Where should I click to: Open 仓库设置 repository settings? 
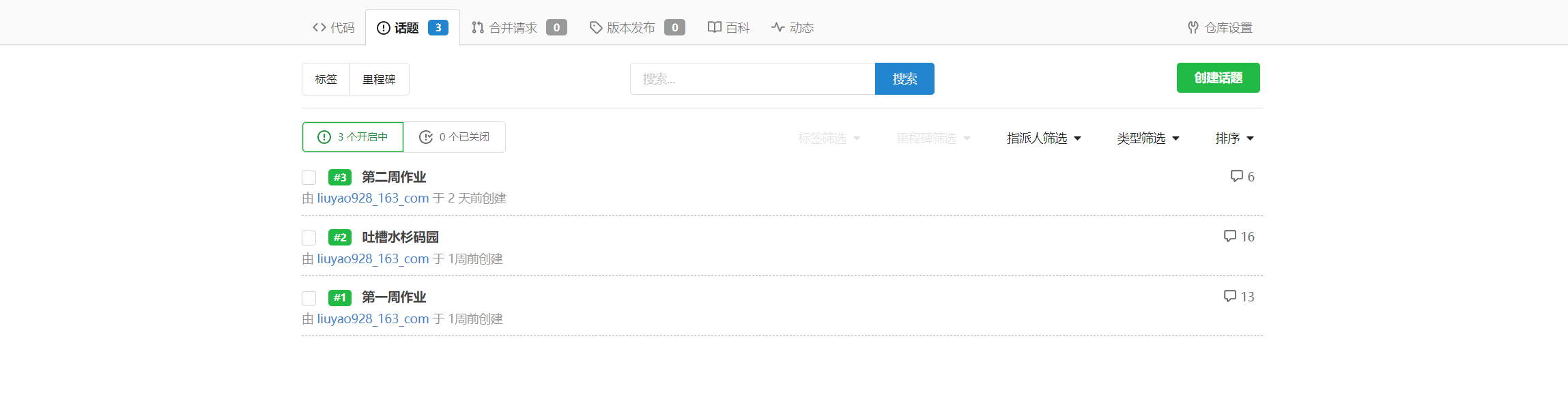tap(1220, 27)
